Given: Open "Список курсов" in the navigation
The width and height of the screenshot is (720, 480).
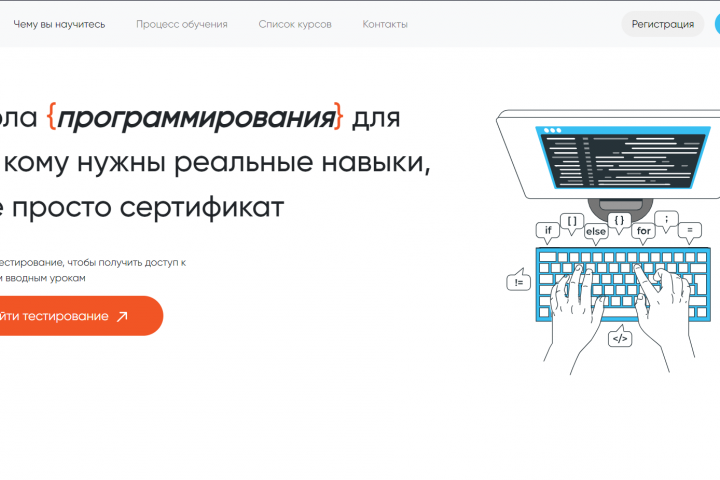Looking at the screenshot, I should (295, 24).
